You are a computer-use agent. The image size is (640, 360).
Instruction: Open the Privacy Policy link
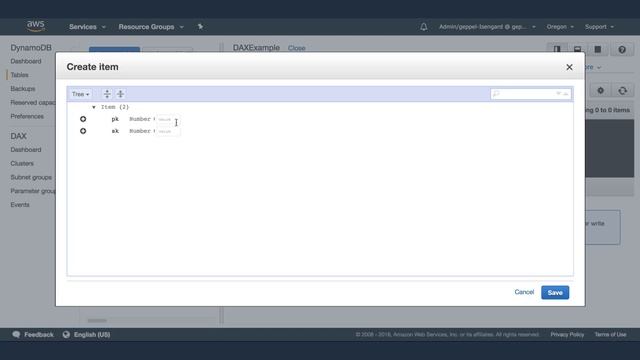[567, 335]
